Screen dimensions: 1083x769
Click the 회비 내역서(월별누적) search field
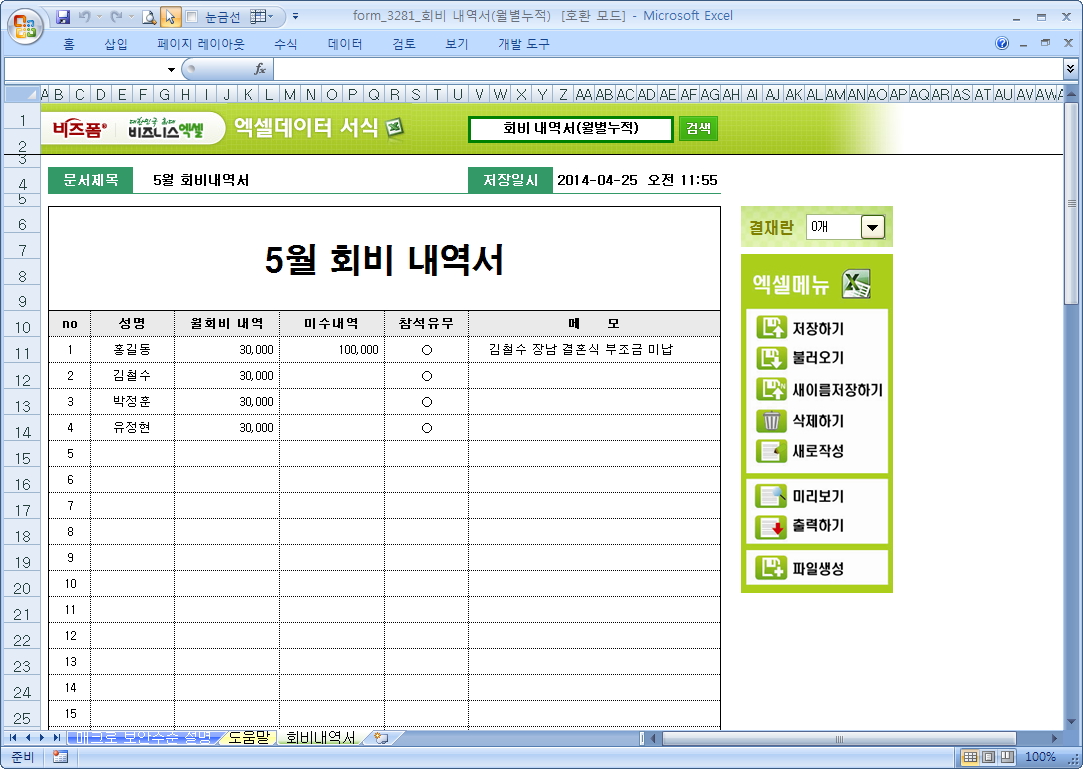point(571,129)
